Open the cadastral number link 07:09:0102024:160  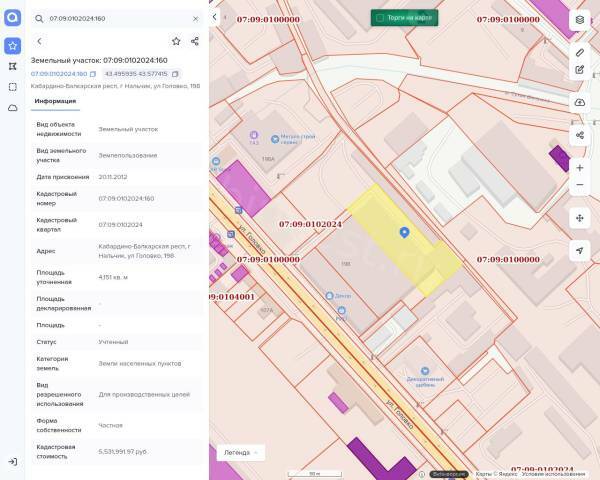pyautogui.click(x=58, y=74)
